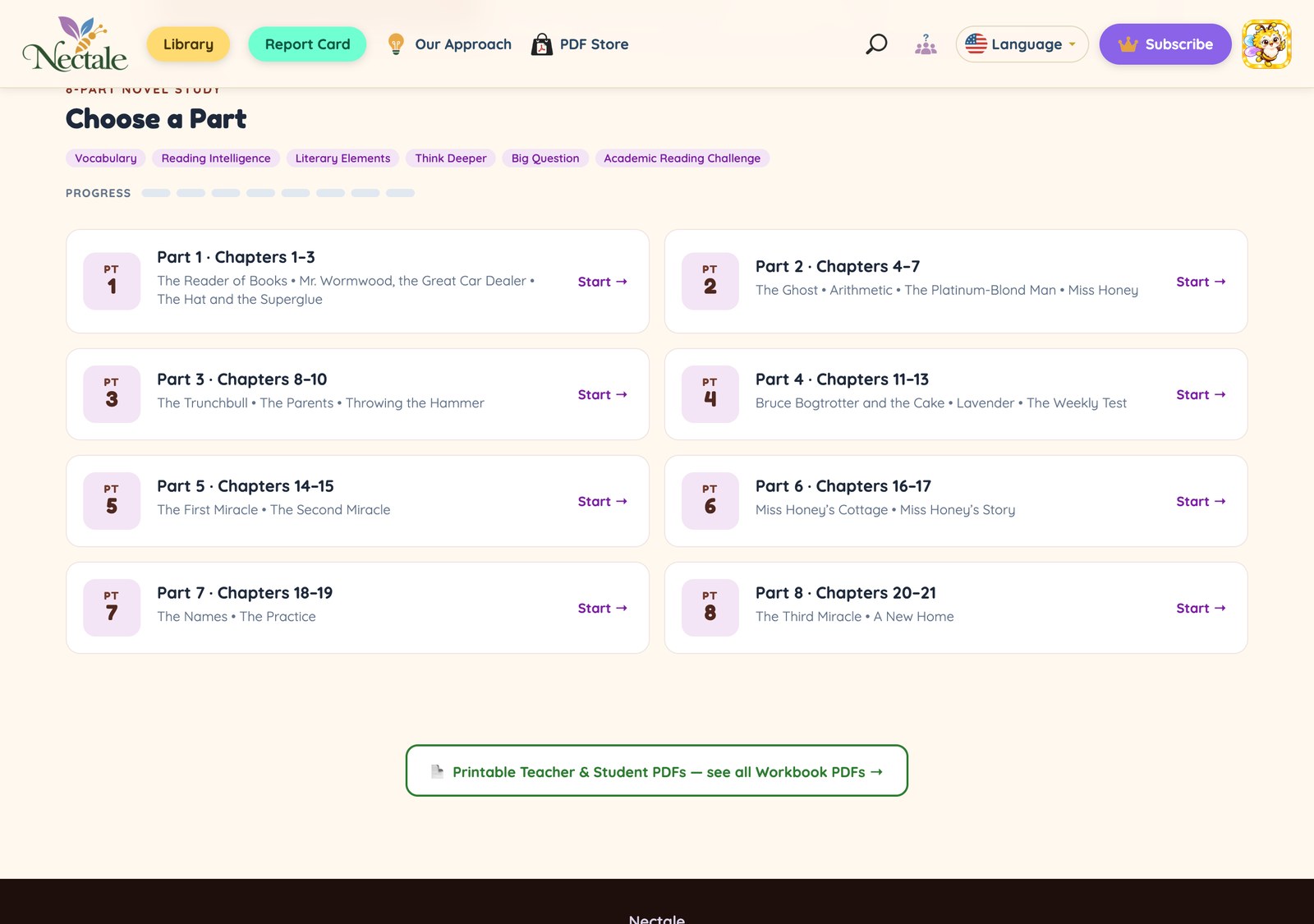This screenshot has height=924, width=1314.
Task: Click the PT 2 badge
Action: click(710, 281)
